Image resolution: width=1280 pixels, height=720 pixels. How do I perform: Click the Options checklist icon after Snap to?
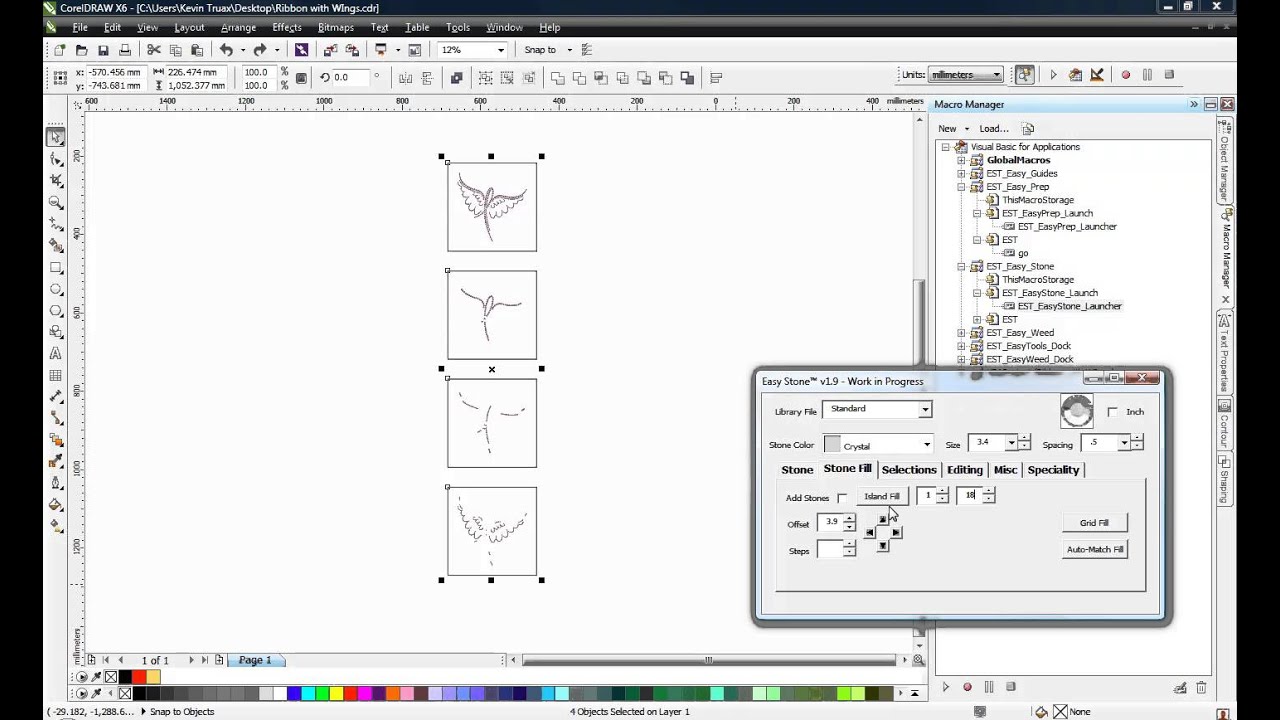(x=587, y=50)
